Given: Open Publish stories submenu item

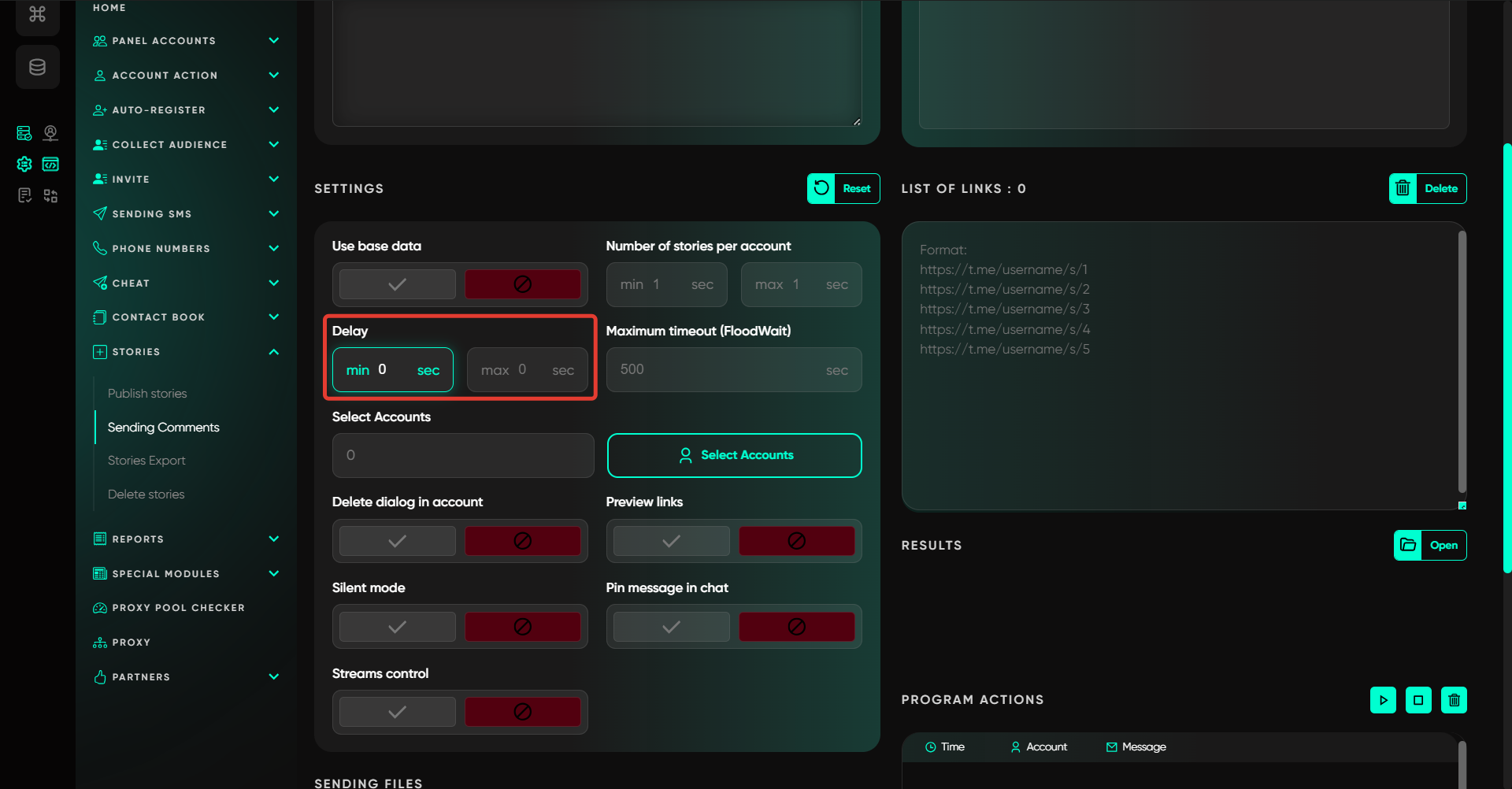Looking at the screenshot, I should (147, 394).
